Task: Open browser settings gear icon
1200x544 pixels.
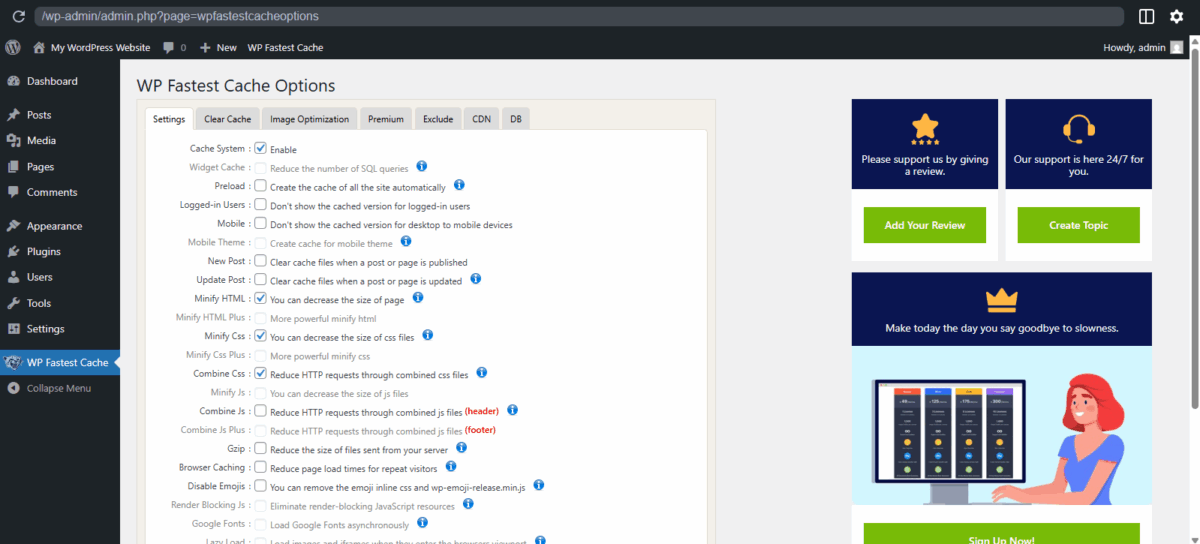Action: [x=1176, y=17]
